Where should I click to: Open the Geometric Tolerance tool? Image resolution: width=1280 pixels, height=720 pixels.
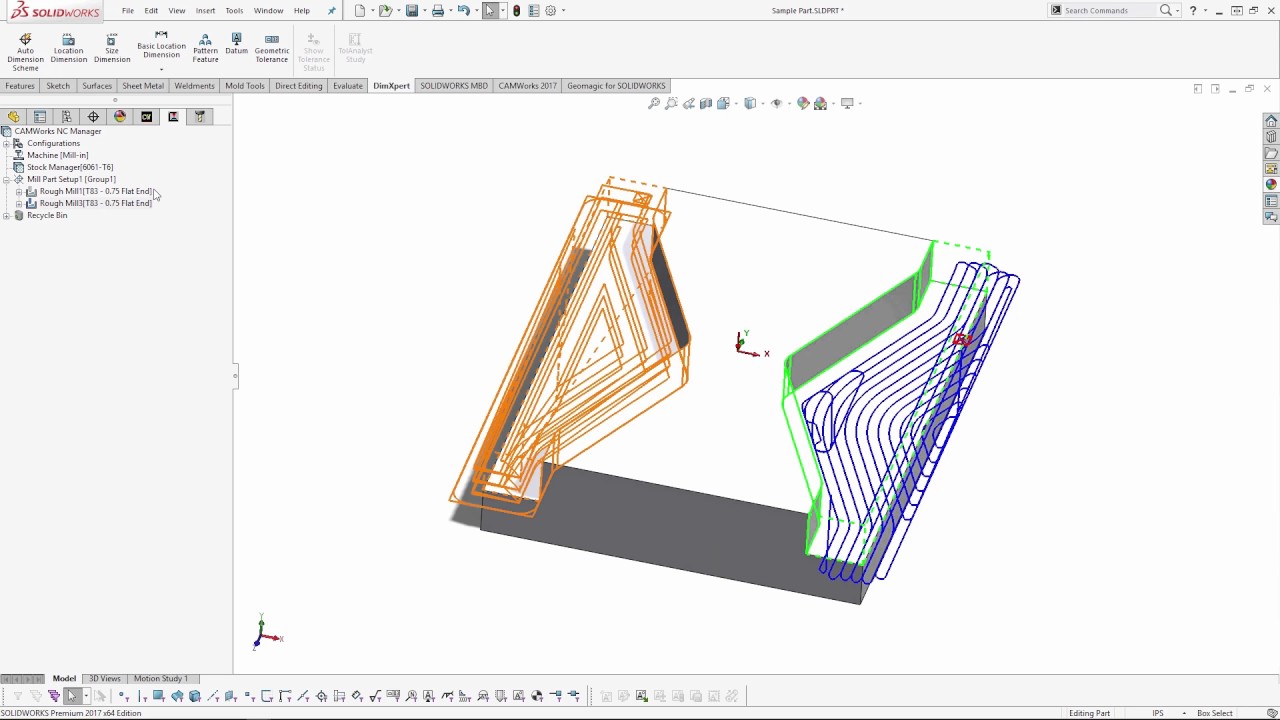(272, 48)
